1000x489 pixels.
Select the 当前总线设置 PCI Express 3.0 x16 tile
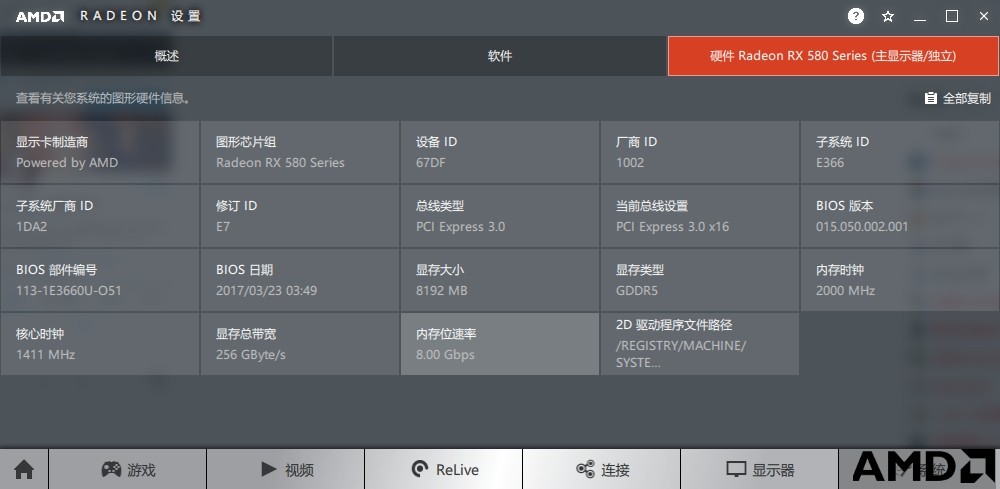point(700,216)
